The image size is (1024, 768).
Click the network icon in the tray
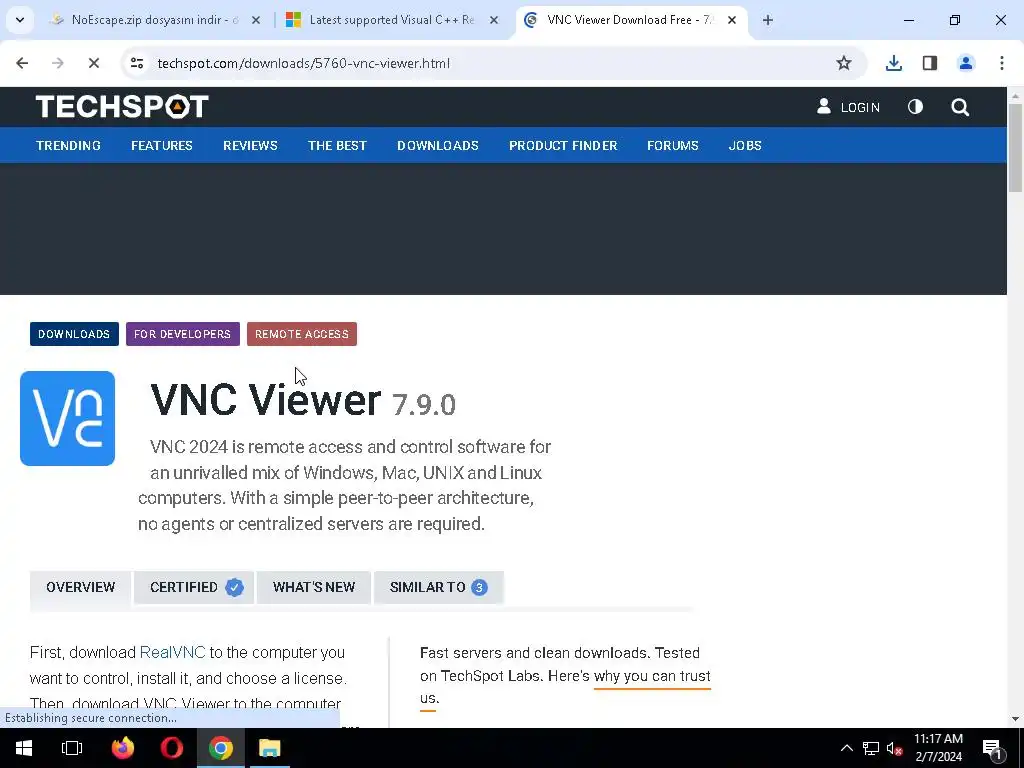871,748
